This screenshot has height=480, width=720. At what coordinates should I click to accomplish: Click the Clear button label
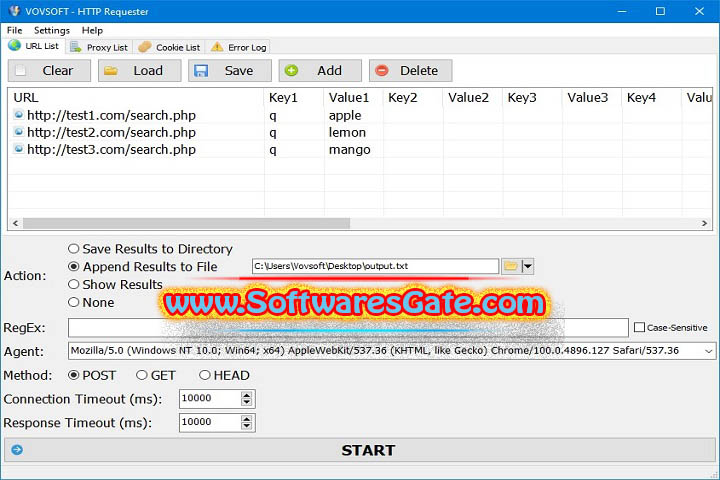(58, 70)
